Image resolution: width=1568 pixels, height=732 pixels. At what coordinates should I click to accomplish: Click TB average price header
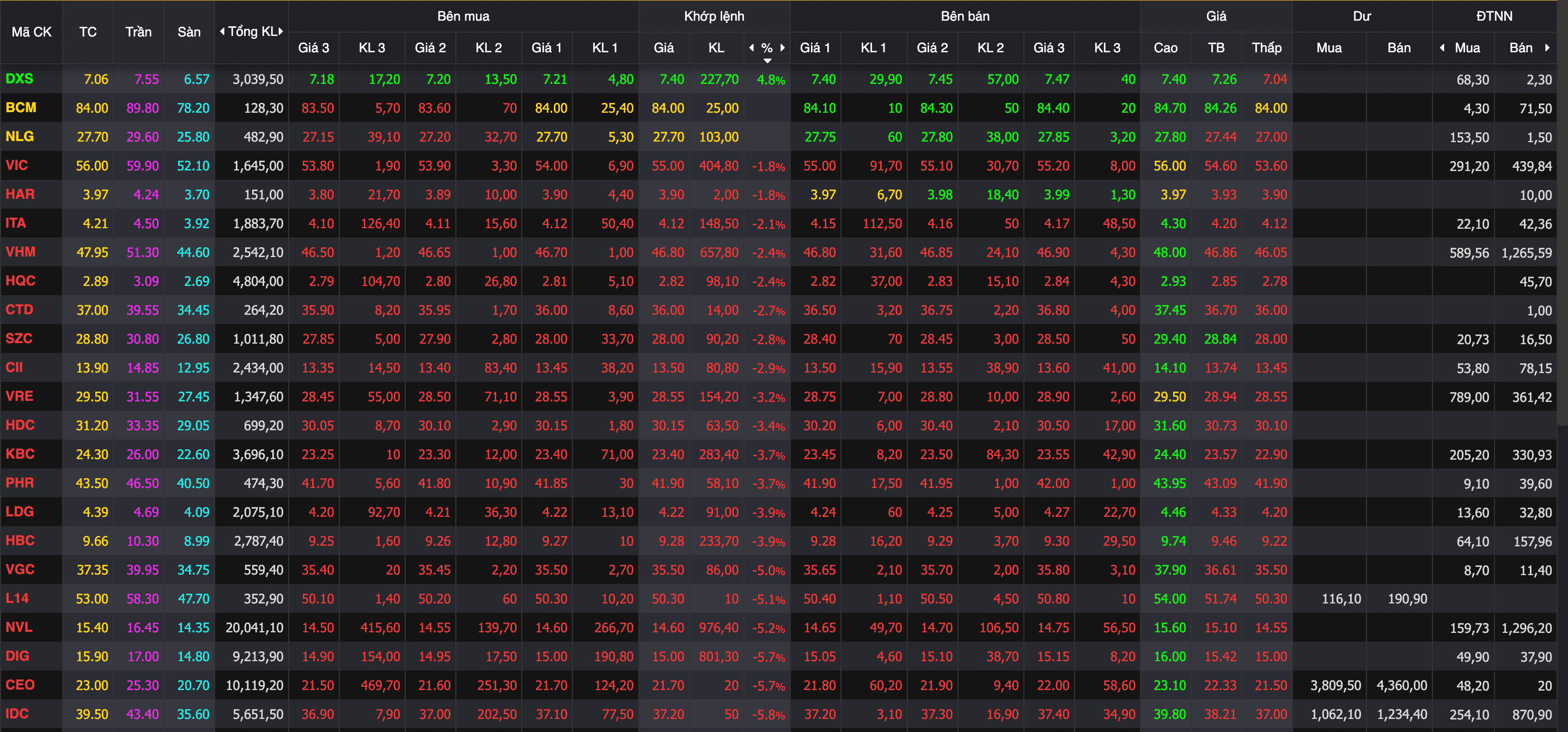[1216, 47]
